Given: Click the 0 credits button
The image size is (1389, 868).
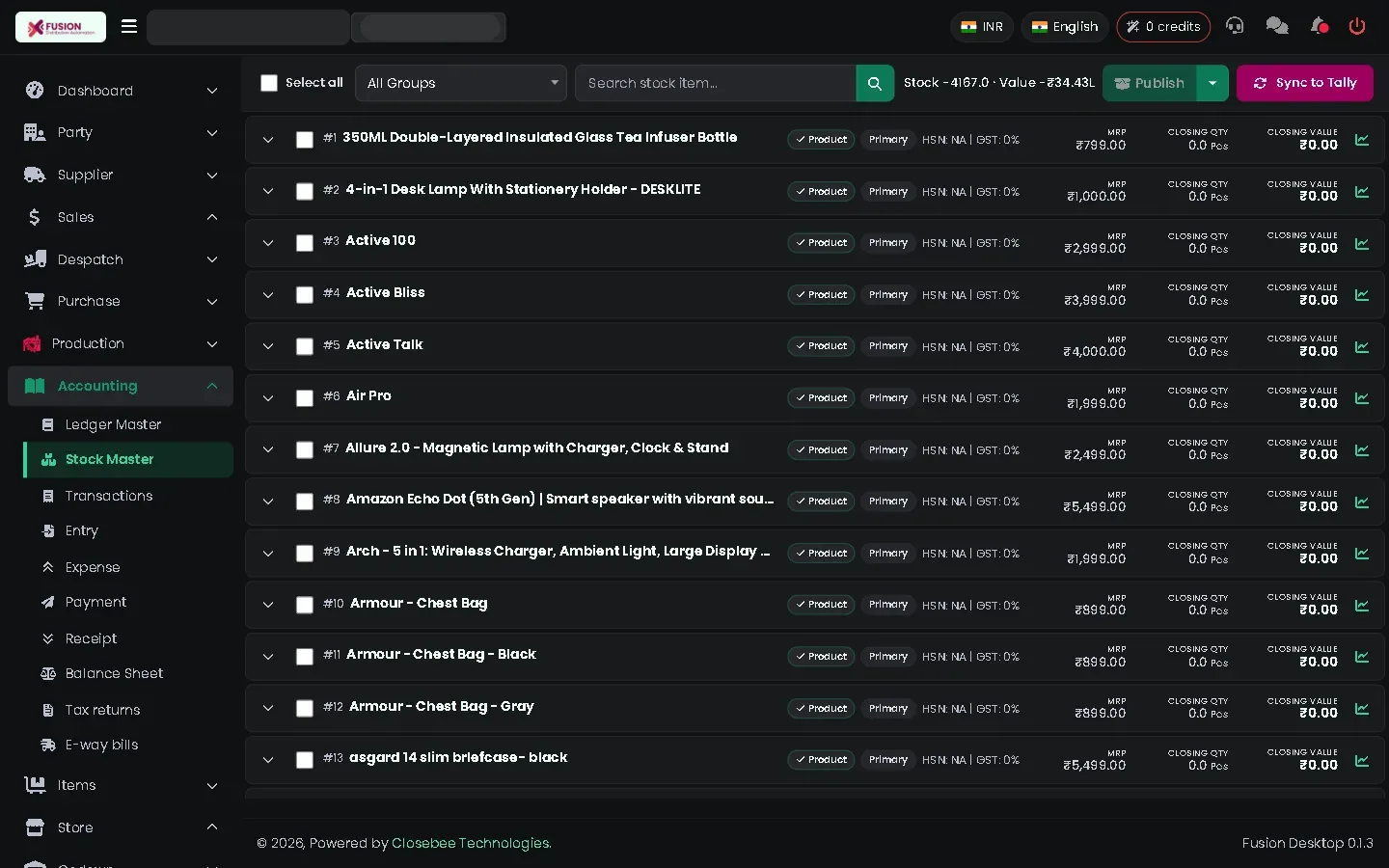Looking at the screenshot, I should point(1164,27).
